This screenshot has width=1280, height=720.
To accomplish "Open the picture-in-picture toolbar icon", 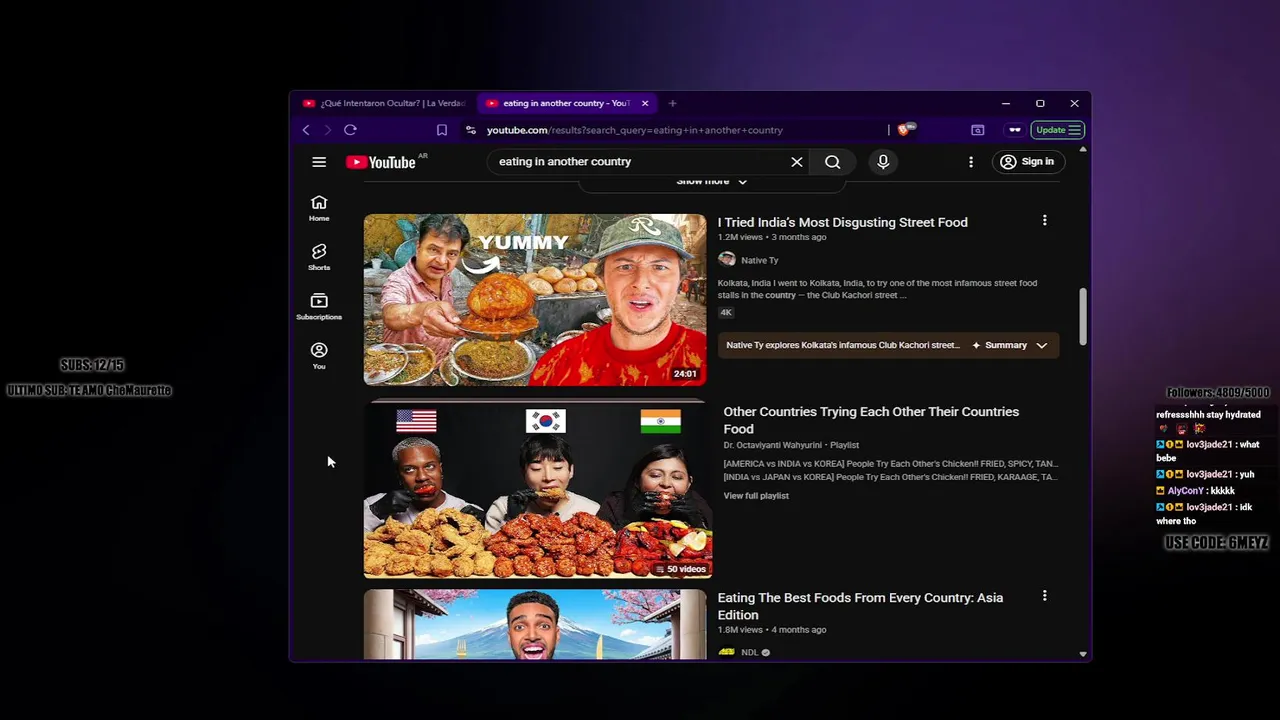I will (978, 130).
